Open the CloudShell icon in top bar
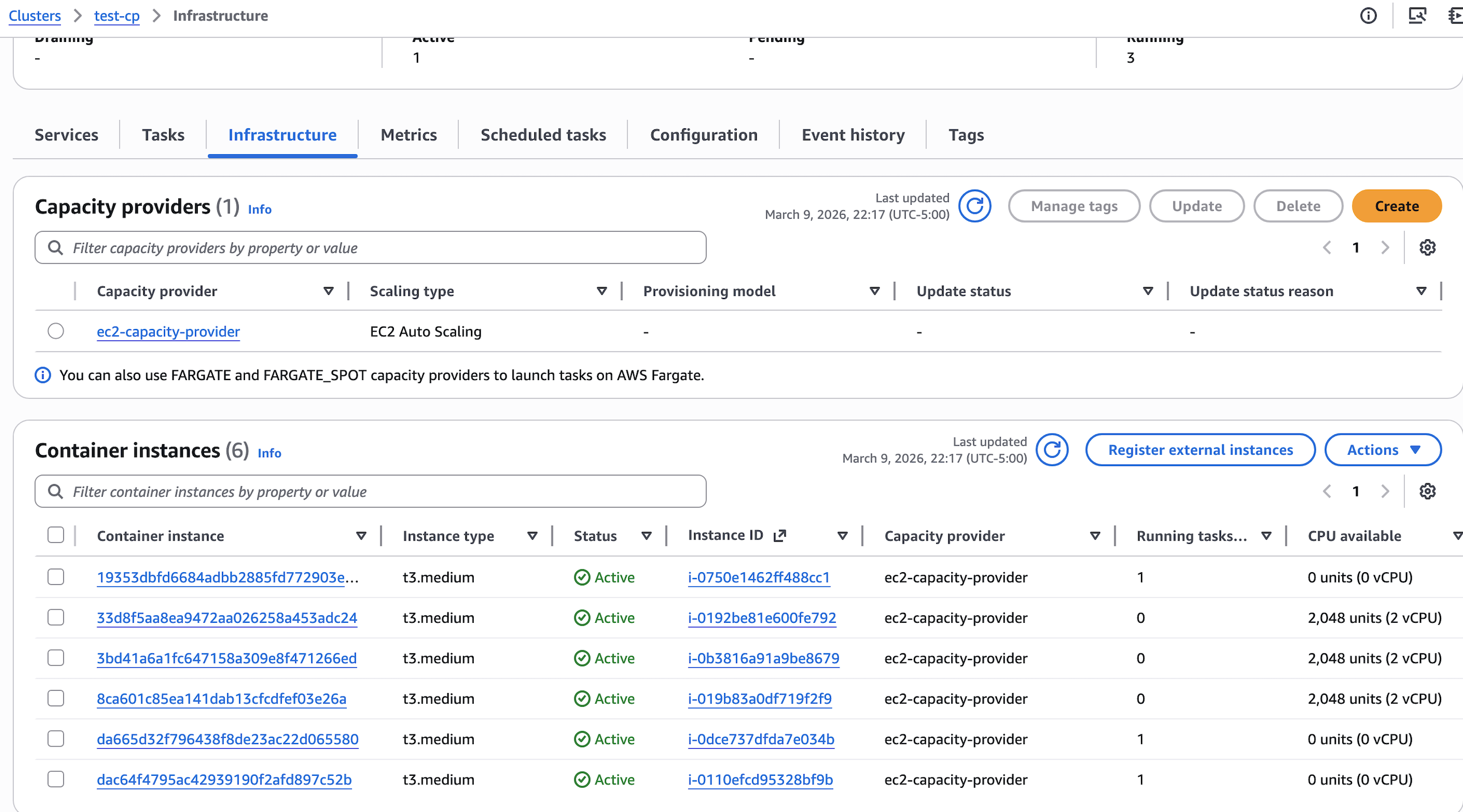Viewport: 1463px width, 812px height. [x=1417, y=16]
